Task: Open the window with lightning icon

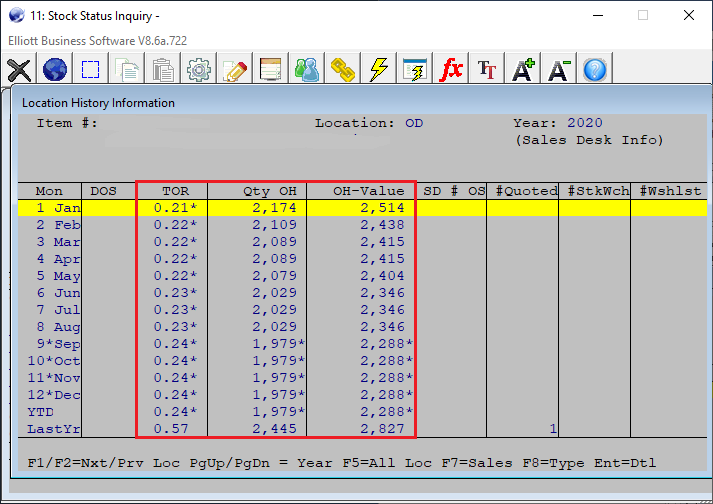Action: (415, 70)
